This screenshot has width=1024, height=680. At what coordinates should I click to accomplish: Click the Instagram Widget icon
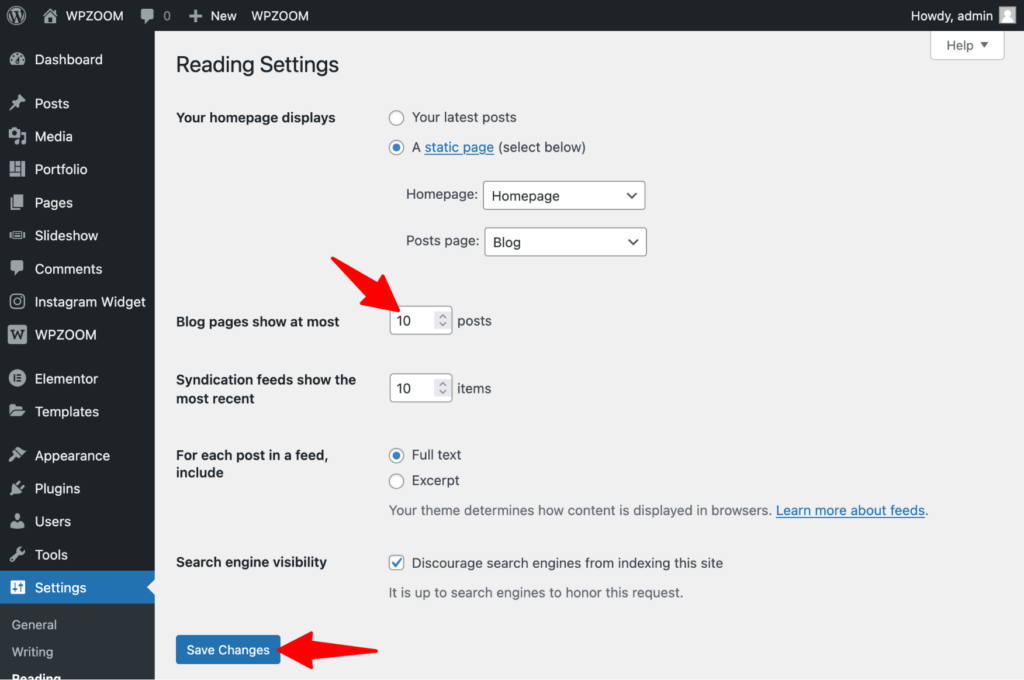[x=17, y=302]
